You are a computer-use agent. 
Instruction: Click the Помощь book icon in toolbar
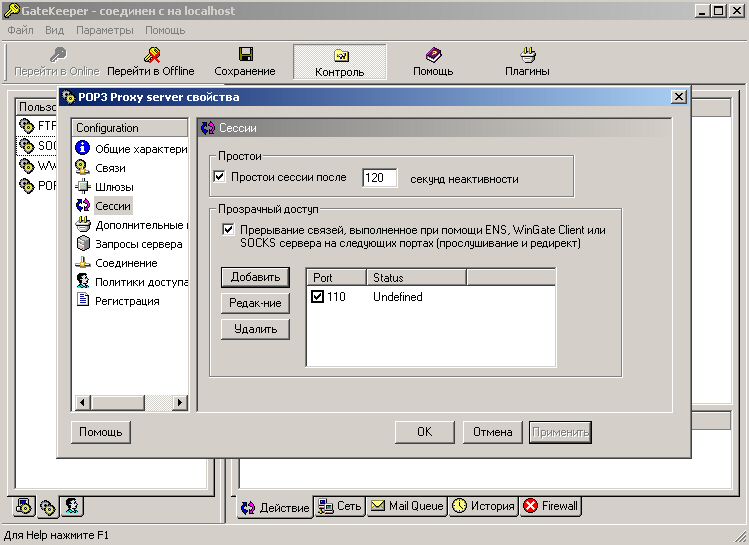434,54
